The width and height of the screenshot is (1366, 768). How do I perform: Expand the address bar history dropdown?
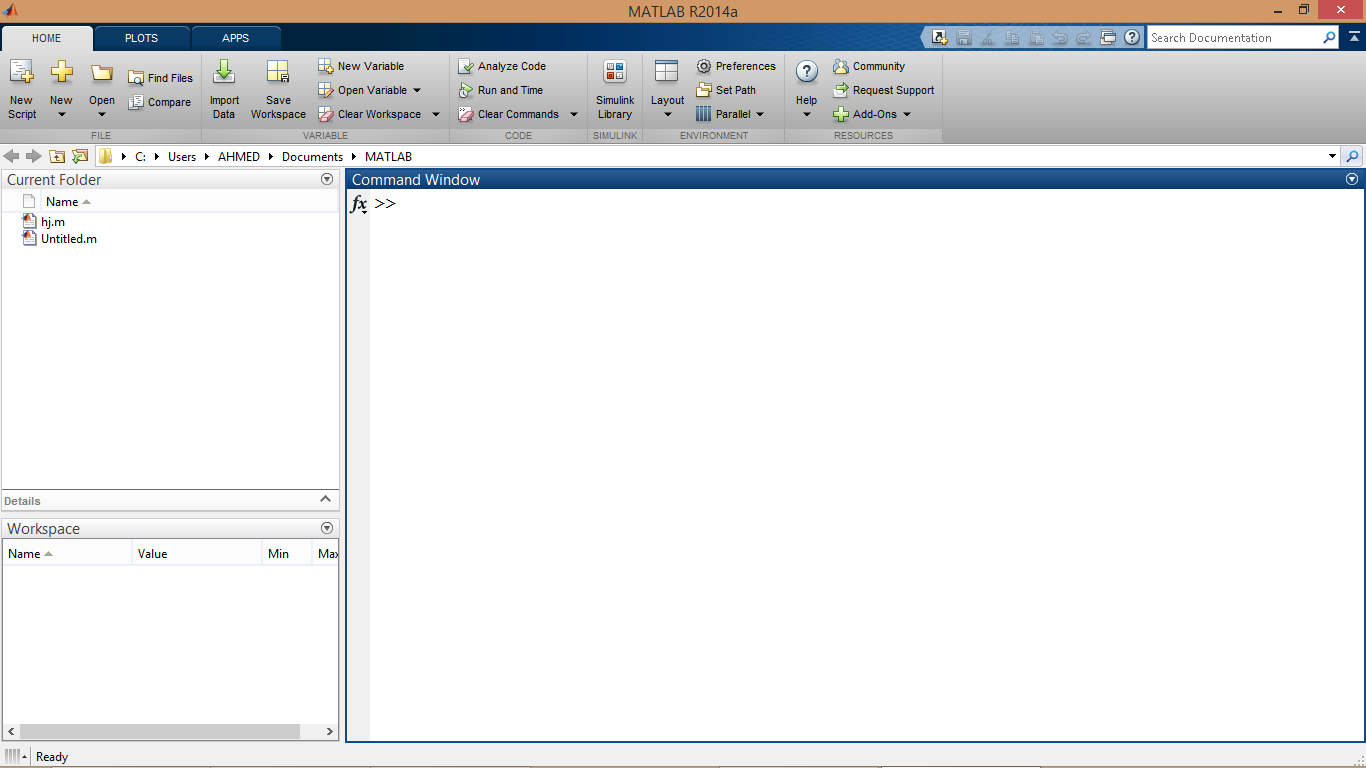(x=1332, y=157)
